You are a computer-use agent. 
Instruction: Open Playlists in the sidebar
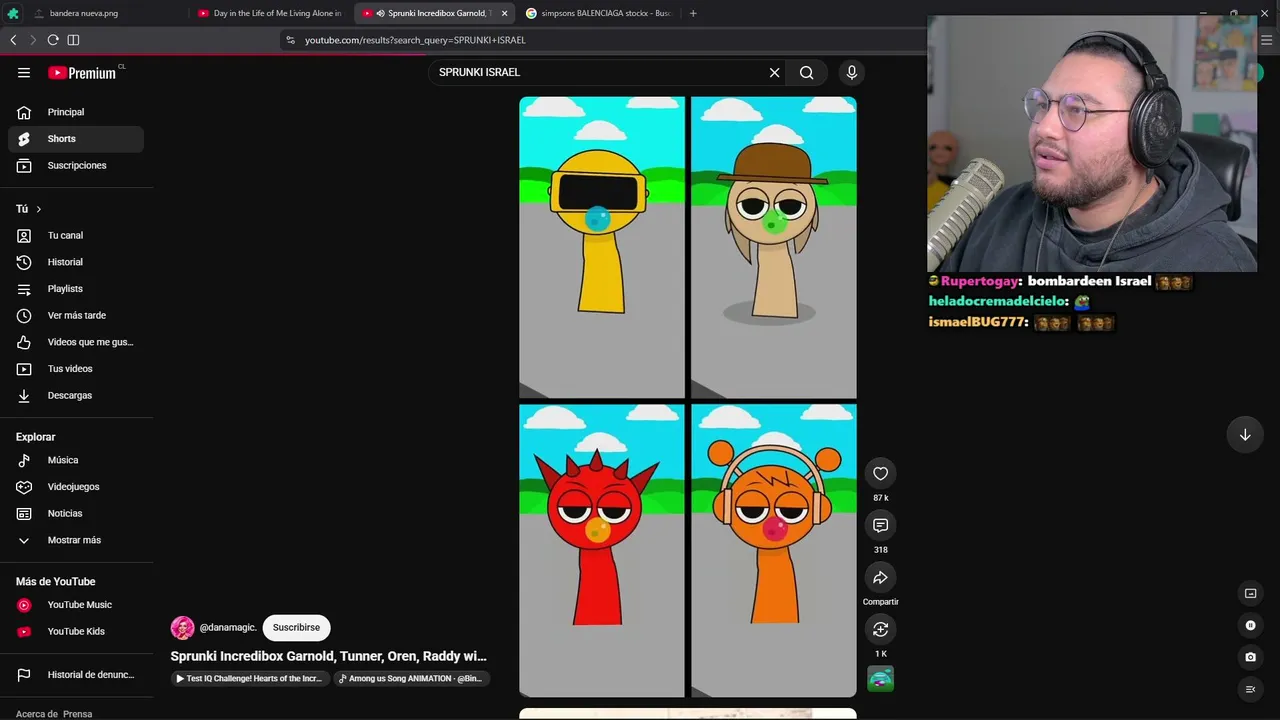[x=76, y=289]
